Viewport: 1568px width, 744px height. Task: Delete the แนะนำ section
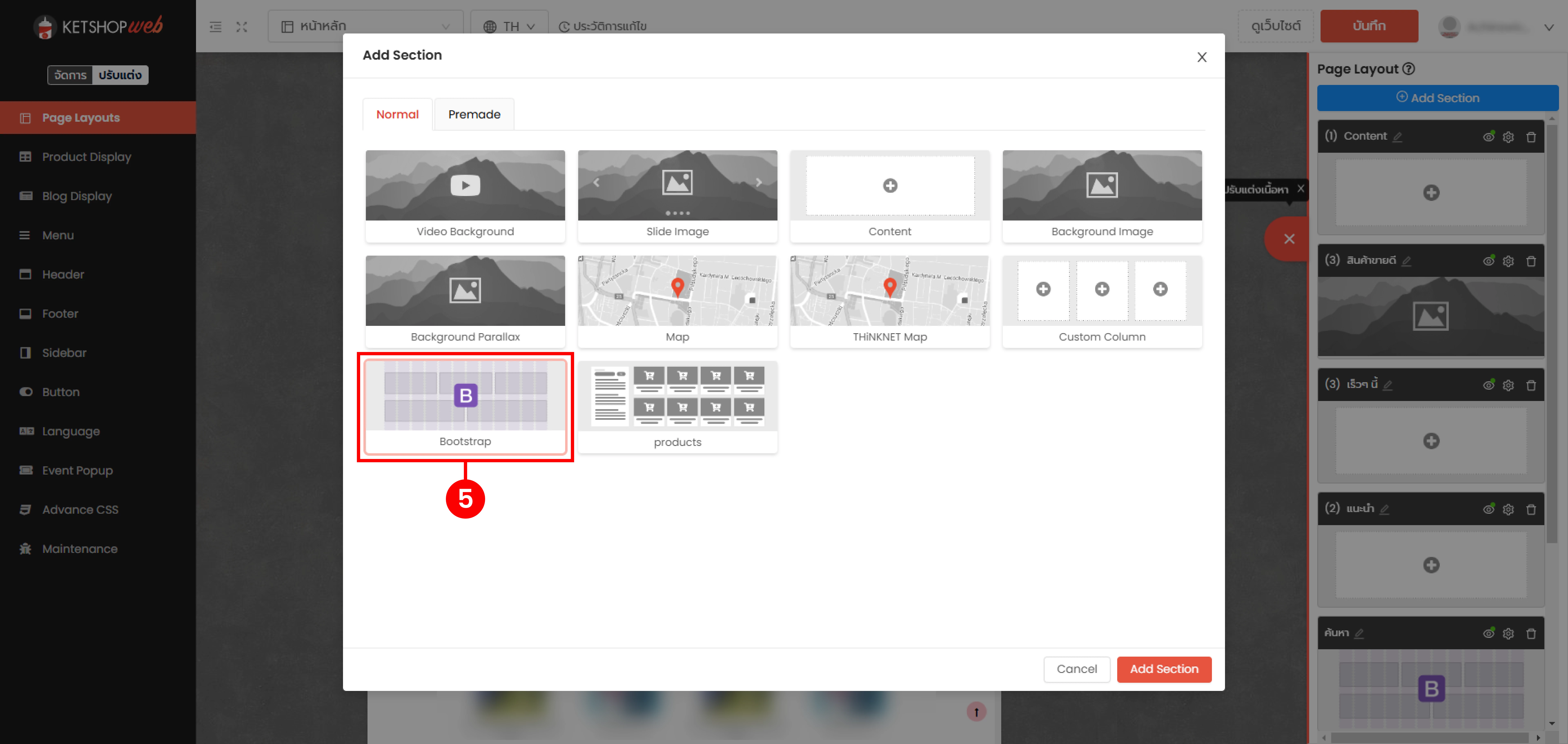pos(1531,510)
